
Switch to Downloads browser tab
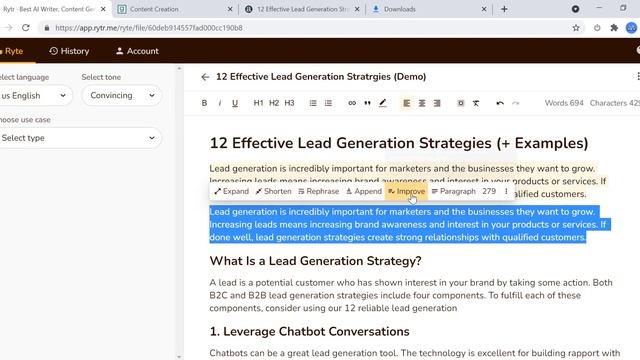(429, 9)
